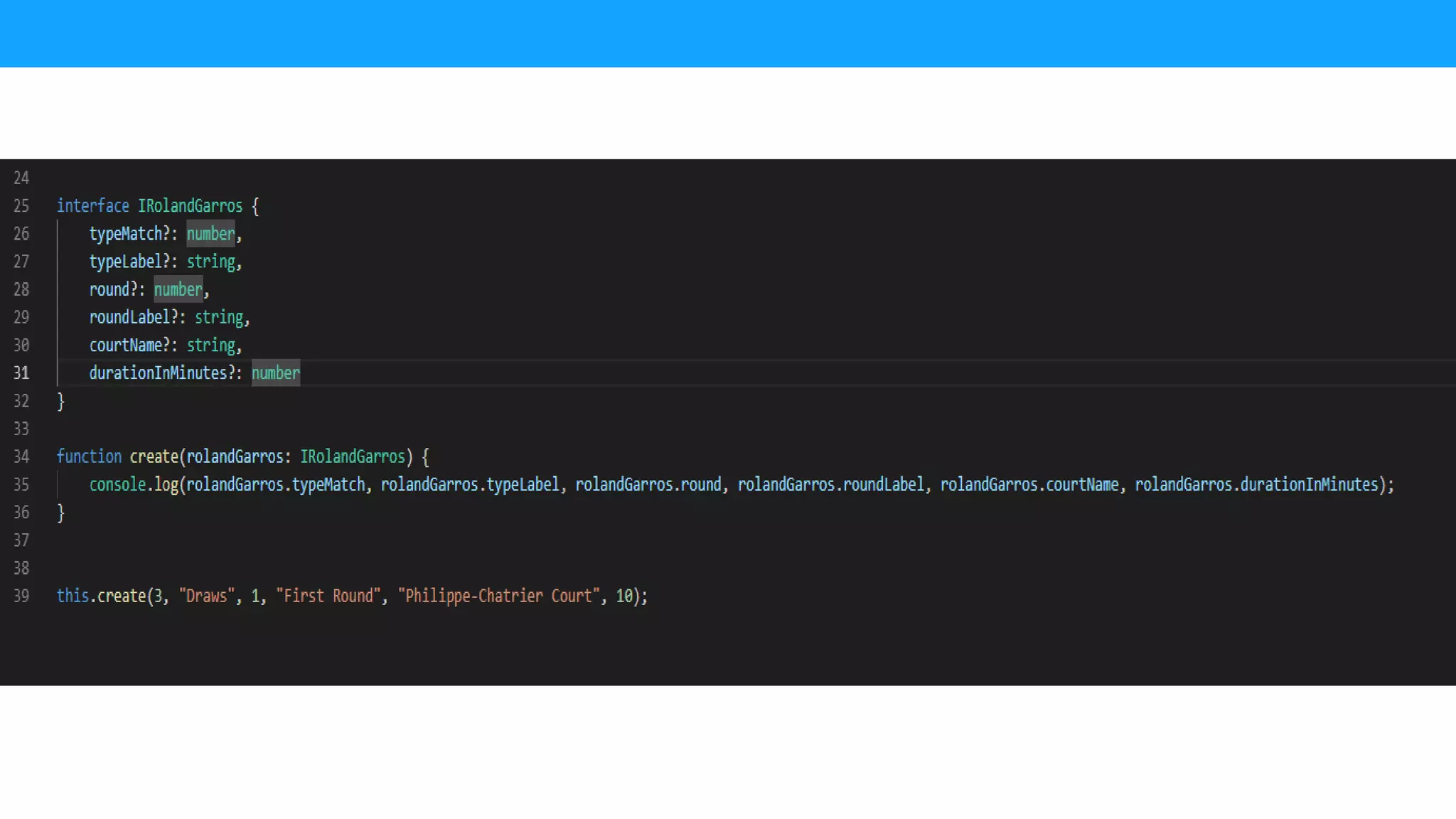
Task: Click line number 31 in the gutter
Action: [21, 373]
